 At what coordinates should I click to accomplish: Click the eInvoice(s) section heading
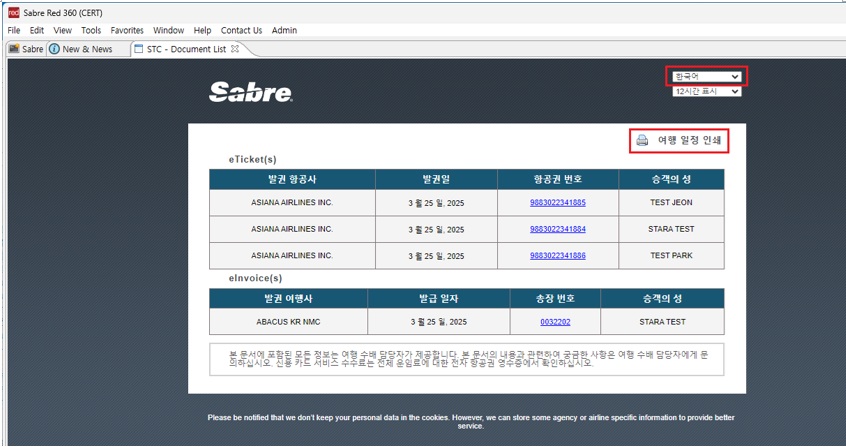(x=255, y=278)
